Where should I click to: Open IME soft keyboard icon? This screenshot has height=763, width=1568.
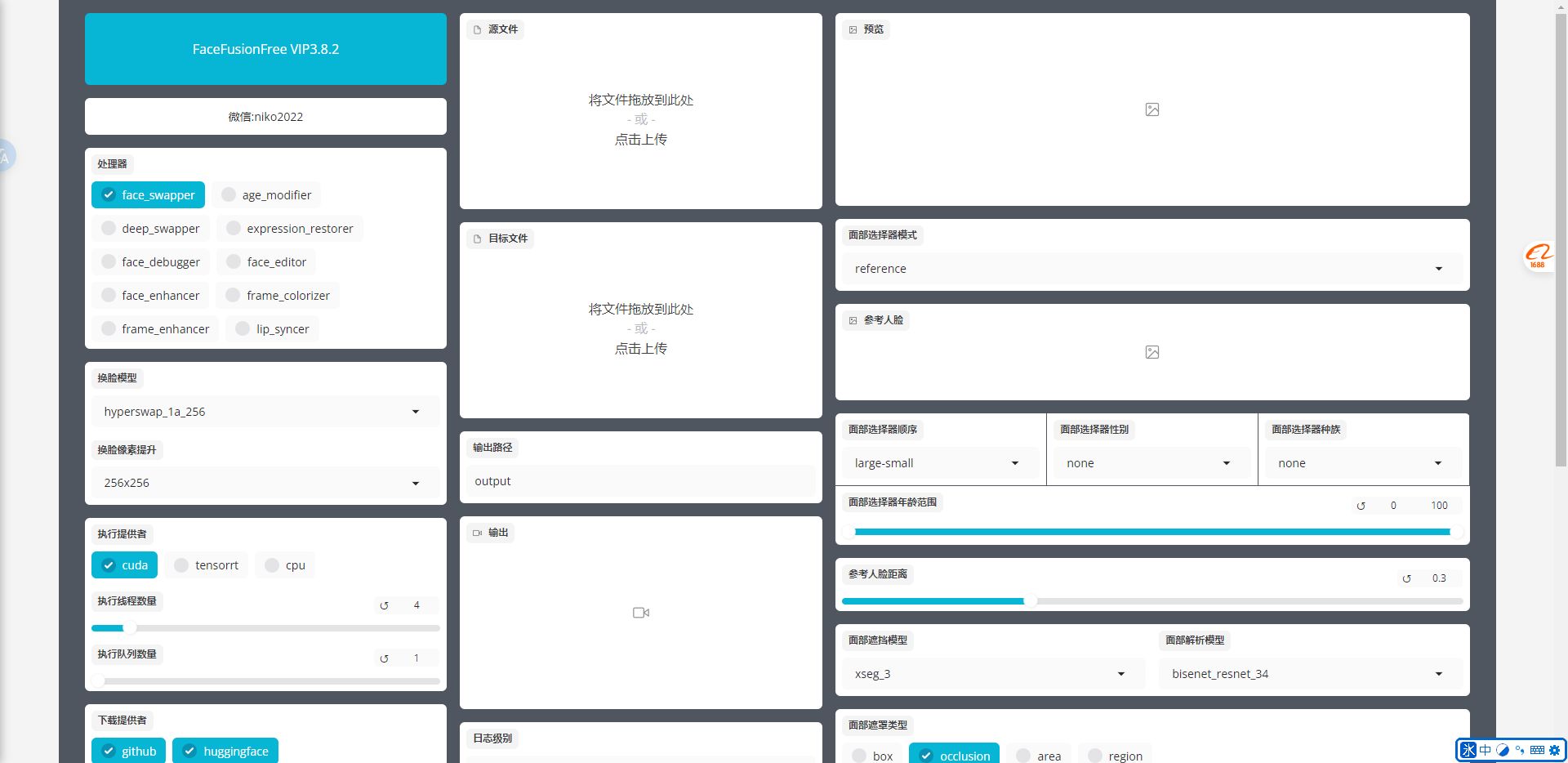[x=1537, y=750]
